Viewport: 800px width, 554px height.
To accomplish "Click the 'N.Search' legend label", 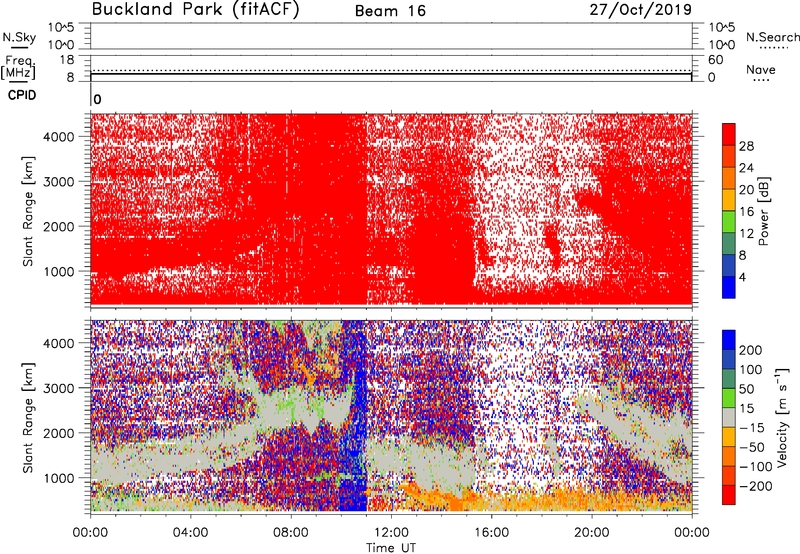I will [772, 37].
